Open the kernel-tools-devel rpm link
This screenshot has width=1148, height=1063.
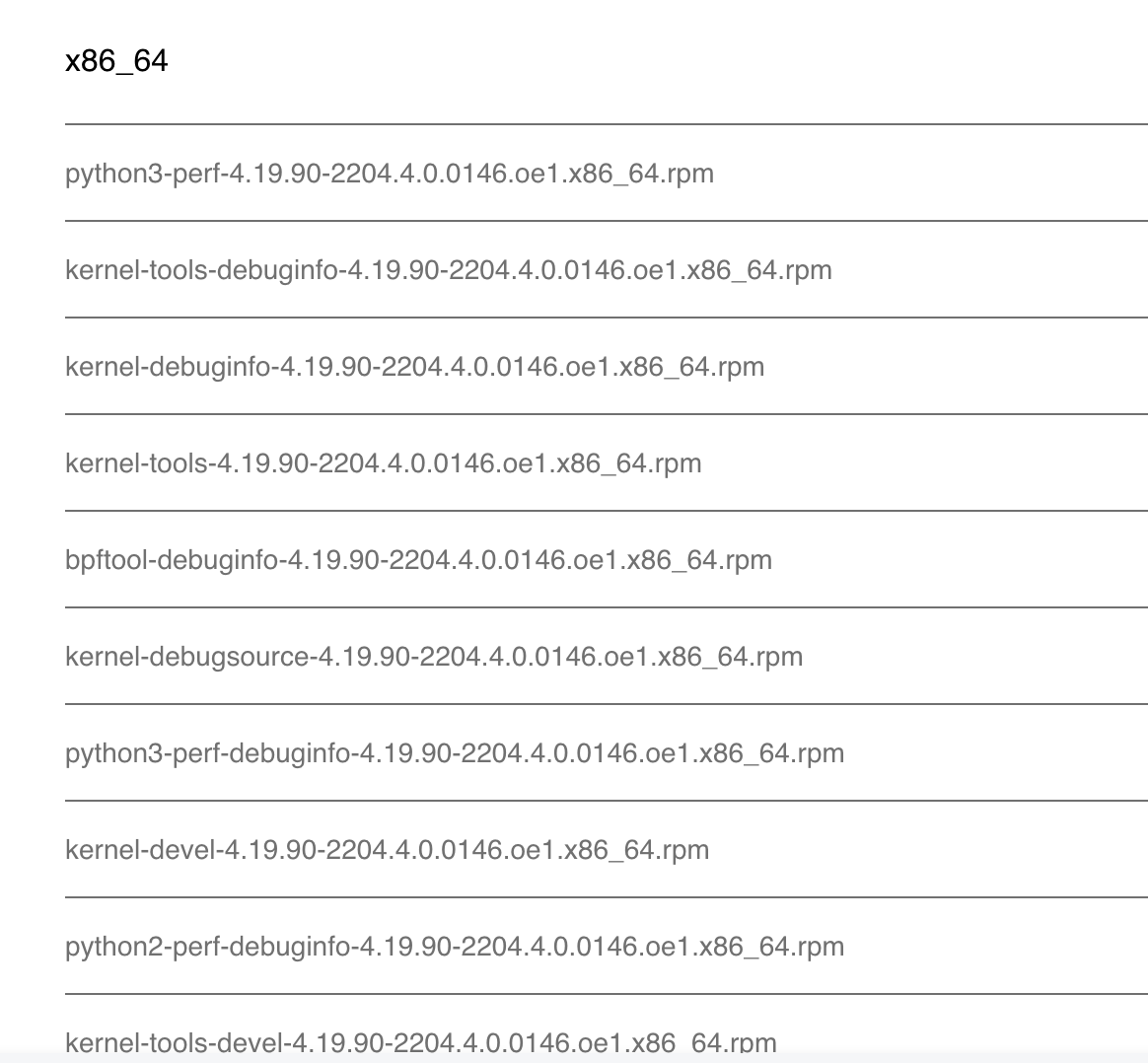420,1042
